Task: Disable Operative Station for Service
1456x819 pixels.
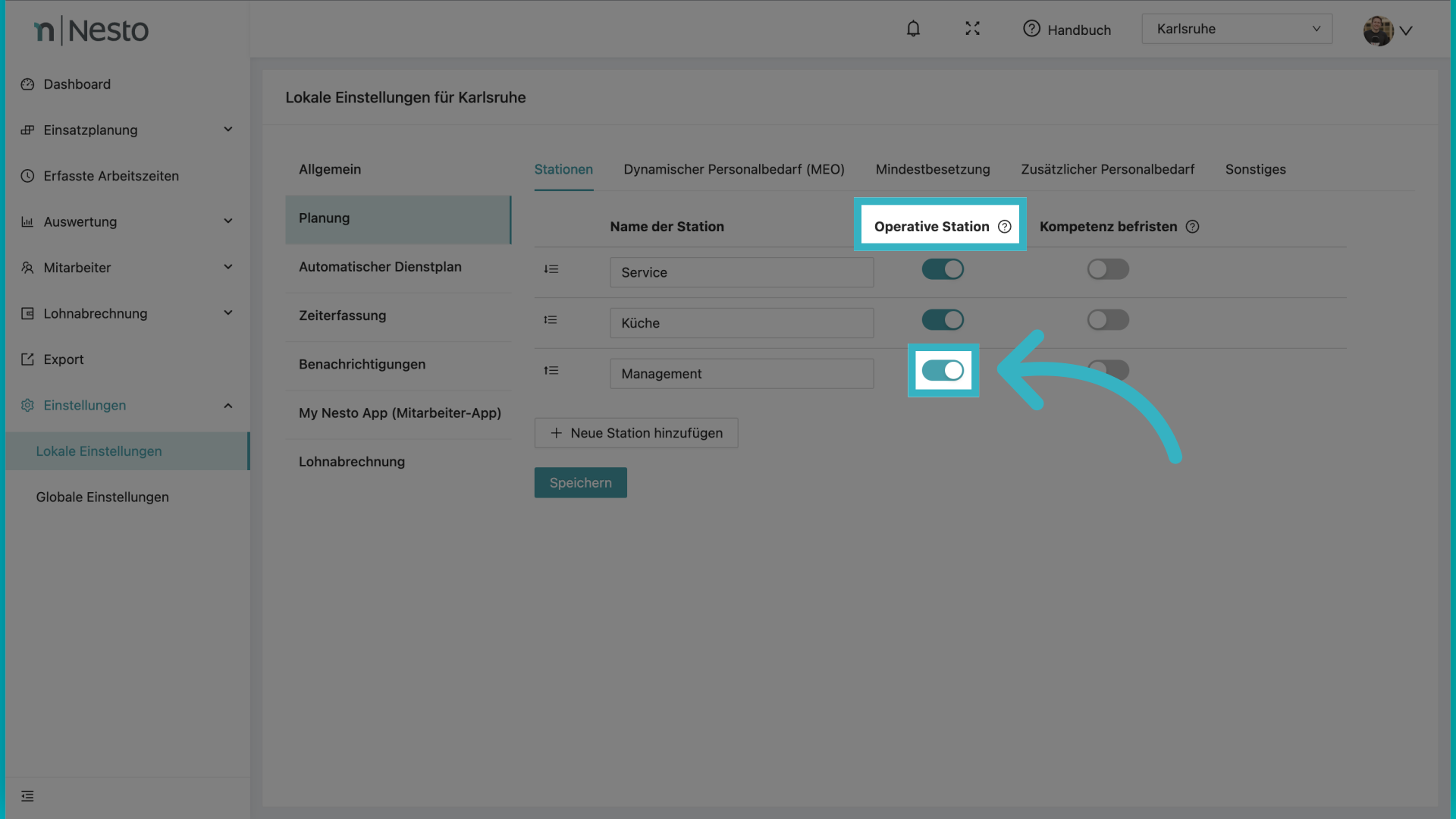Action: point(943,269)
